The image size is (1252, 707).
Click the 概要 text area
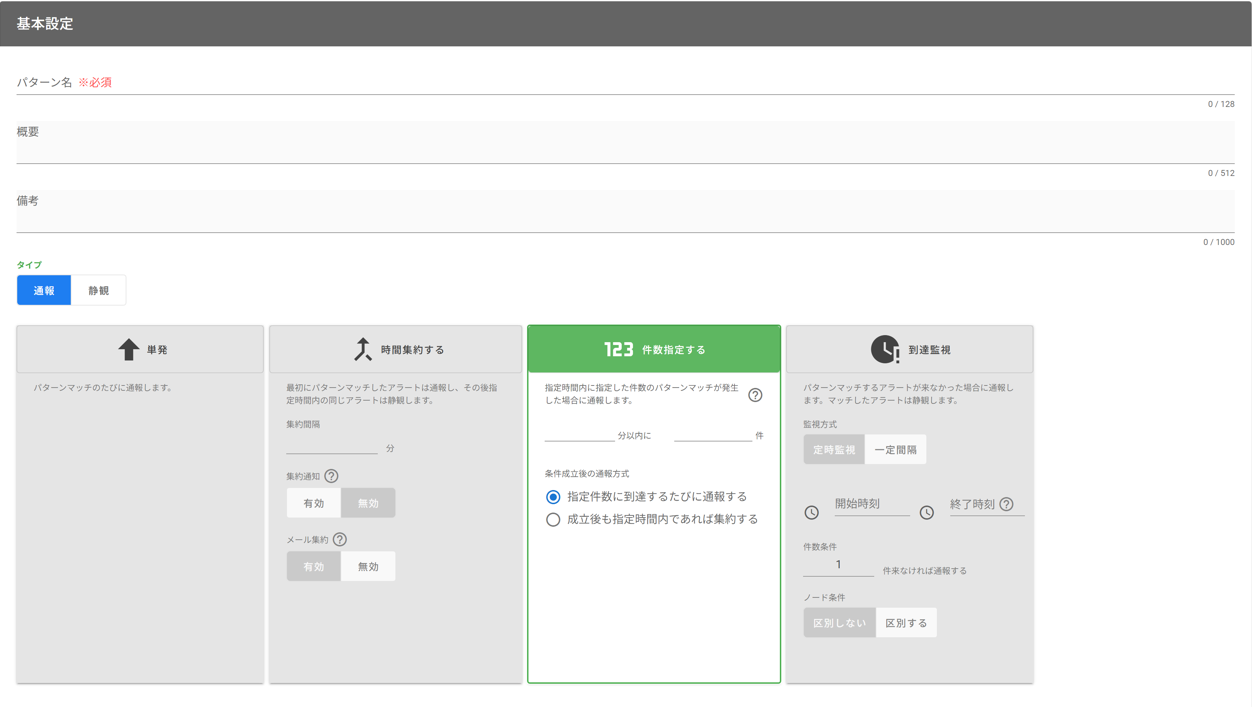coord(625,143)
